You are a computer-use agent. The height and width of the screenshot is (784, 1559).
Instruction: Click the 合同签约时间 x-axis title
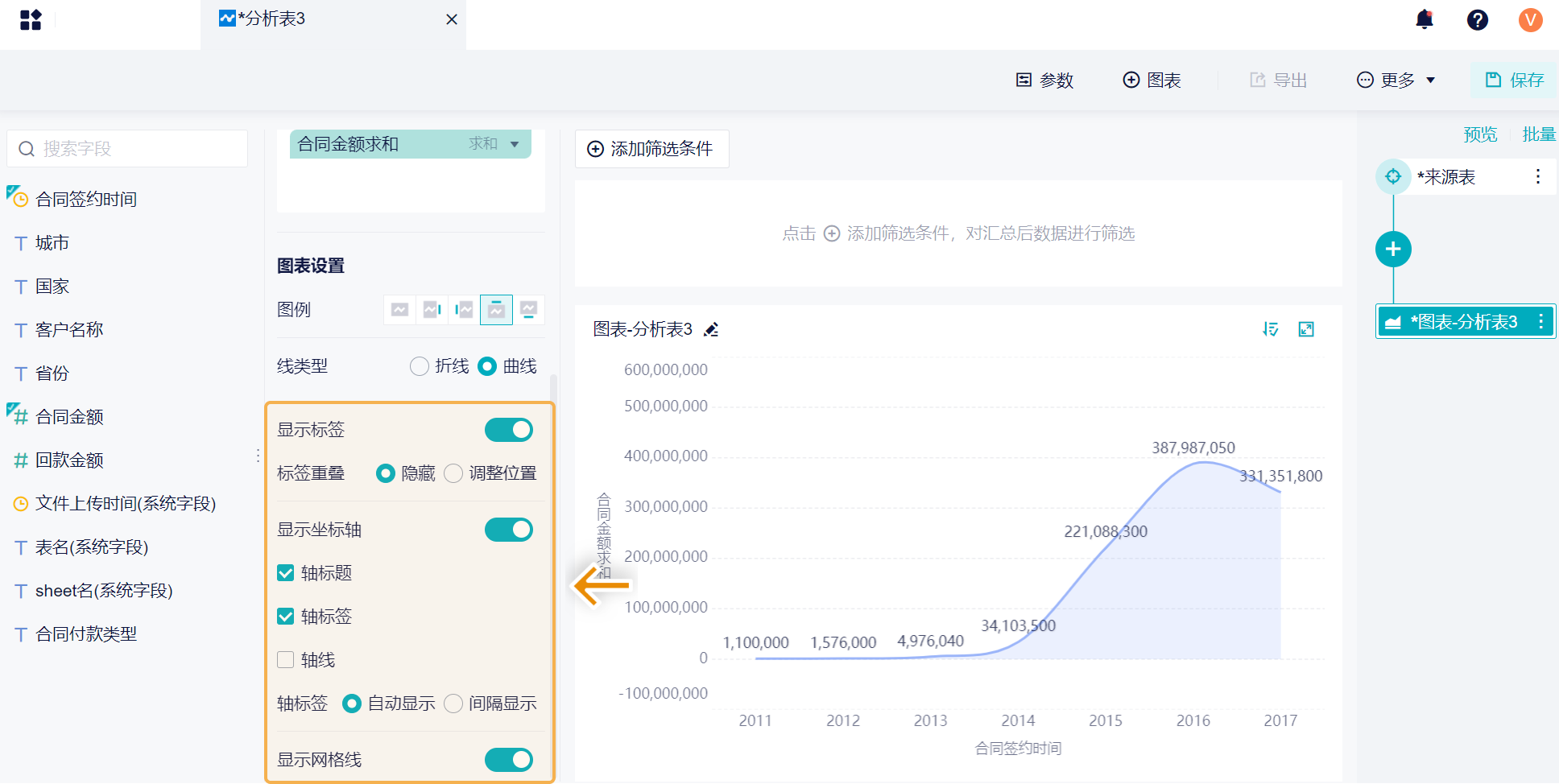1018,749
